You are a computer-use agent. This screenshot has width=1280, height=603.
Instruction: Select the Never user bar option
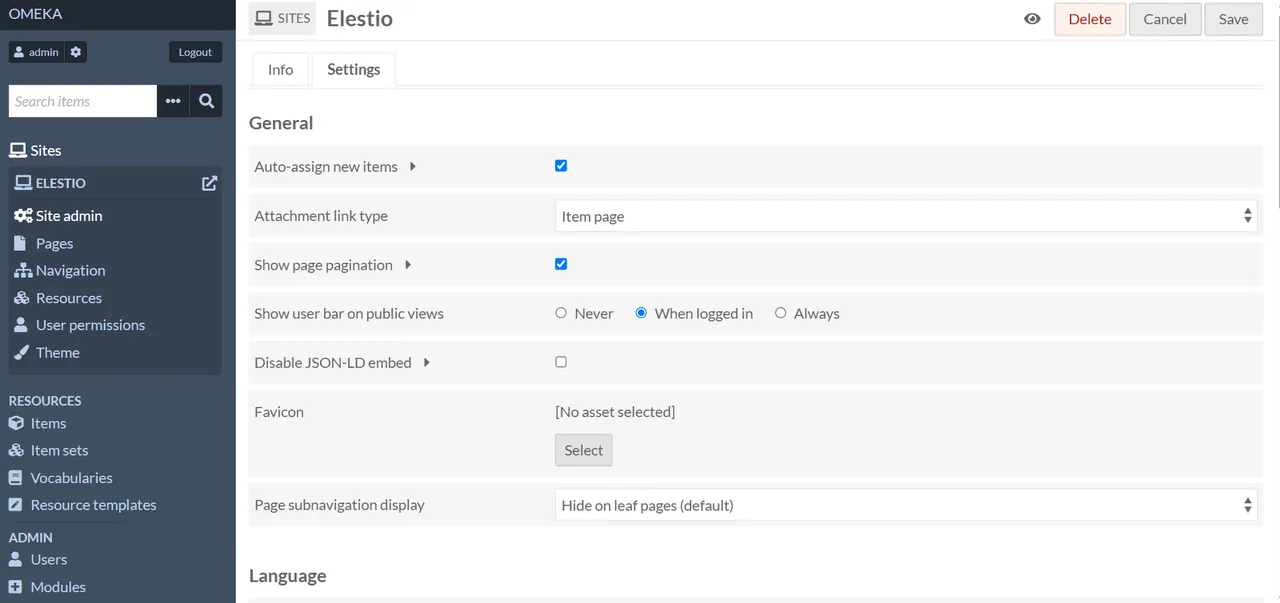pos(561,313)
